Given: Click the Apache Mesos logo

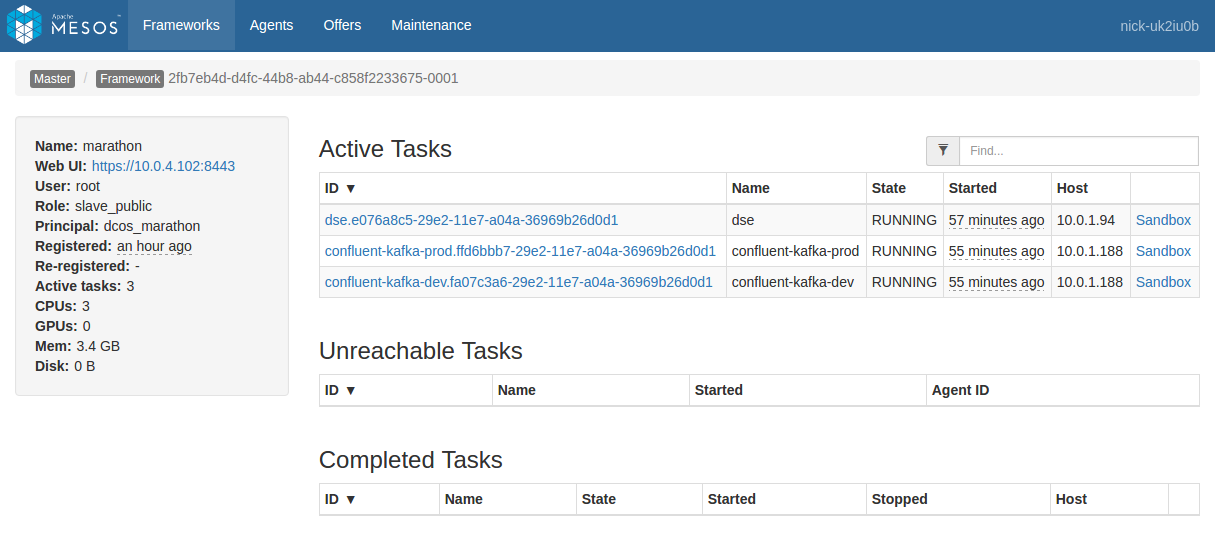Looking at the screenshot, I should [x=63, y=25].
